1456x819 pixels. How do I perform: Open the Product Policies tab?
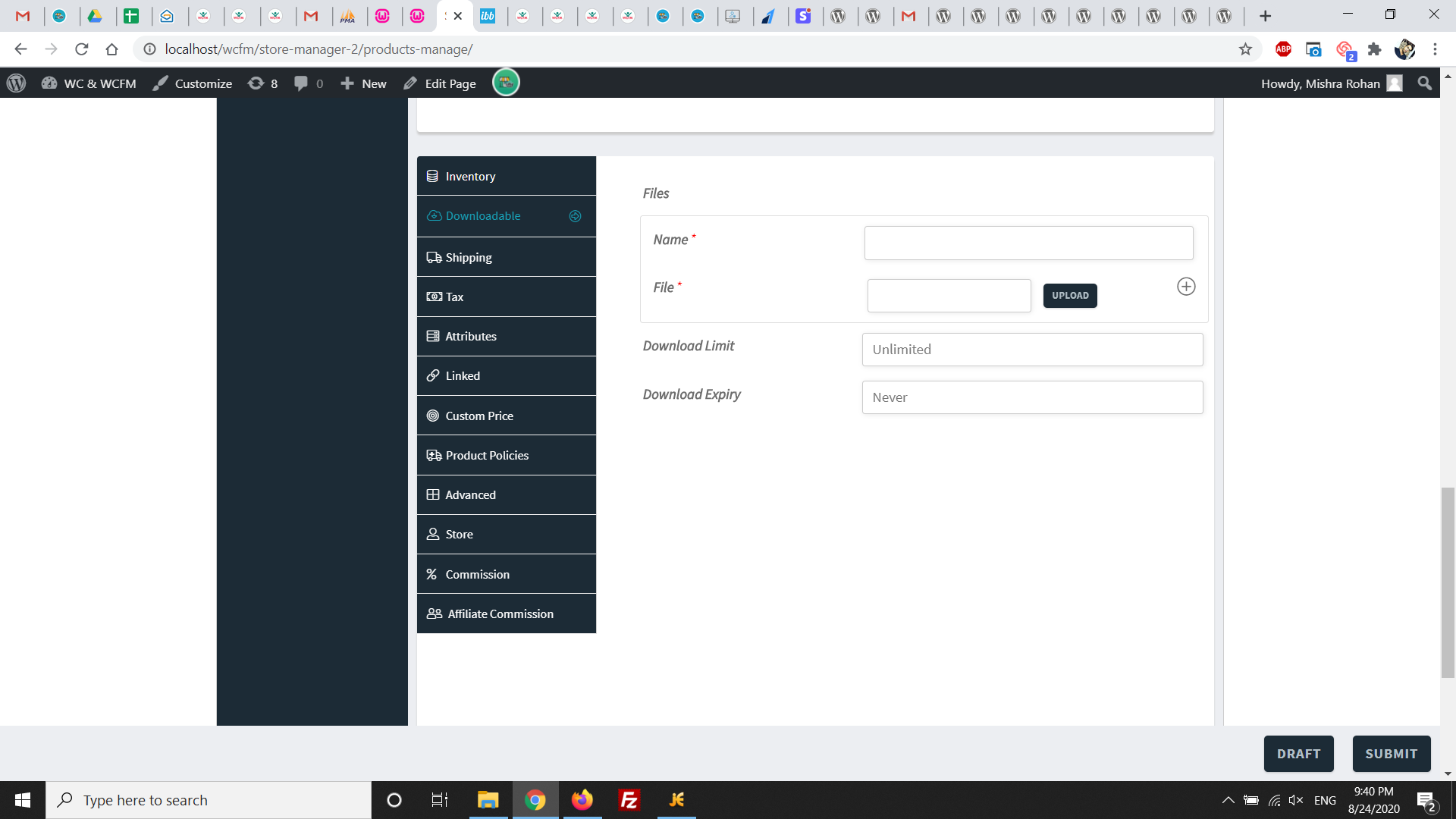pyautogui.click(x=507, y=455)
